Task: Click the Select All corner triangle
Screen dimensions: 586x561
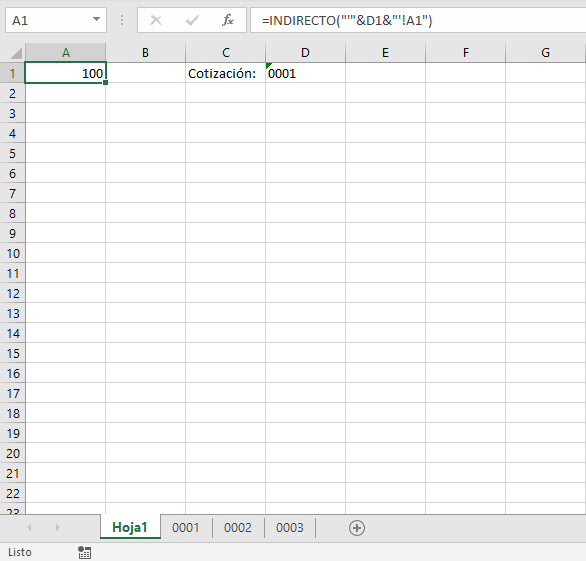Action: click(16, 53)
